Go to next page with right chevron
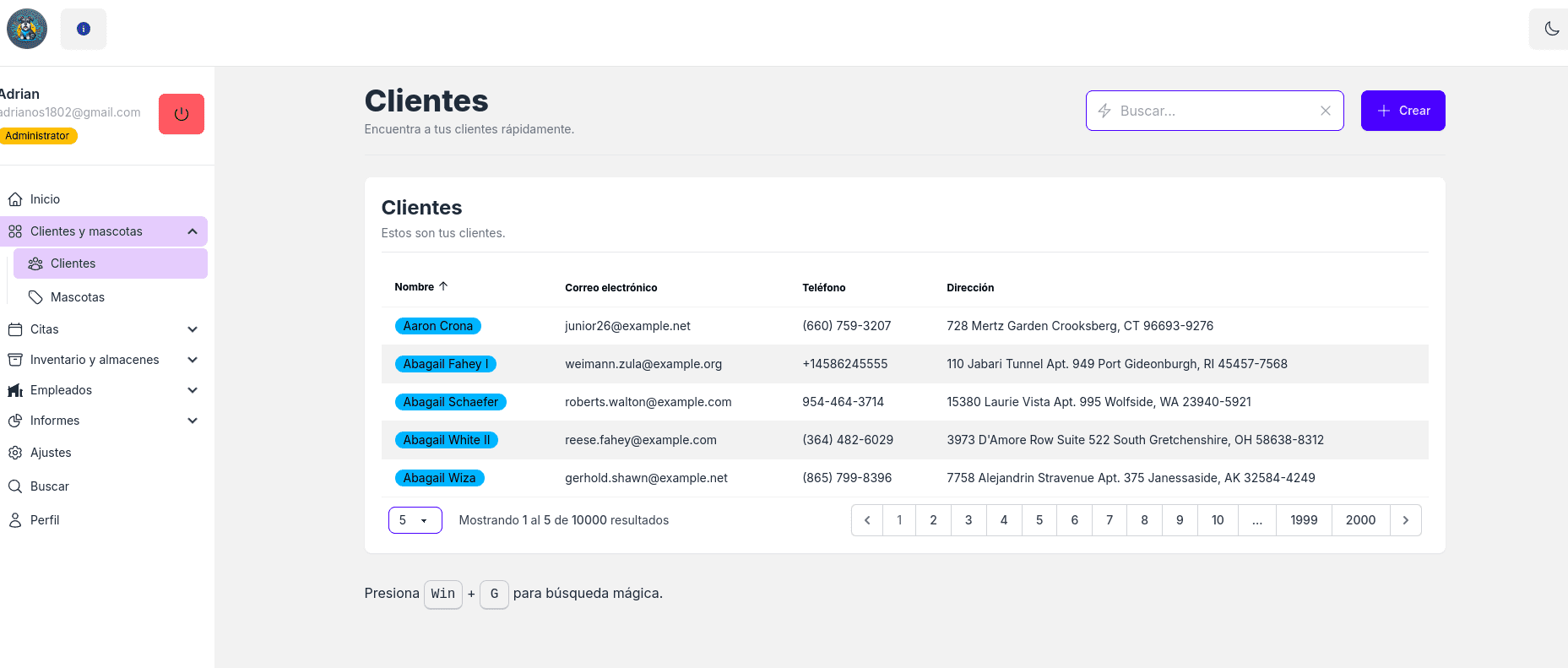Image resolution: width=1568 pixels, height=668 pixels. click(1406, 520)
